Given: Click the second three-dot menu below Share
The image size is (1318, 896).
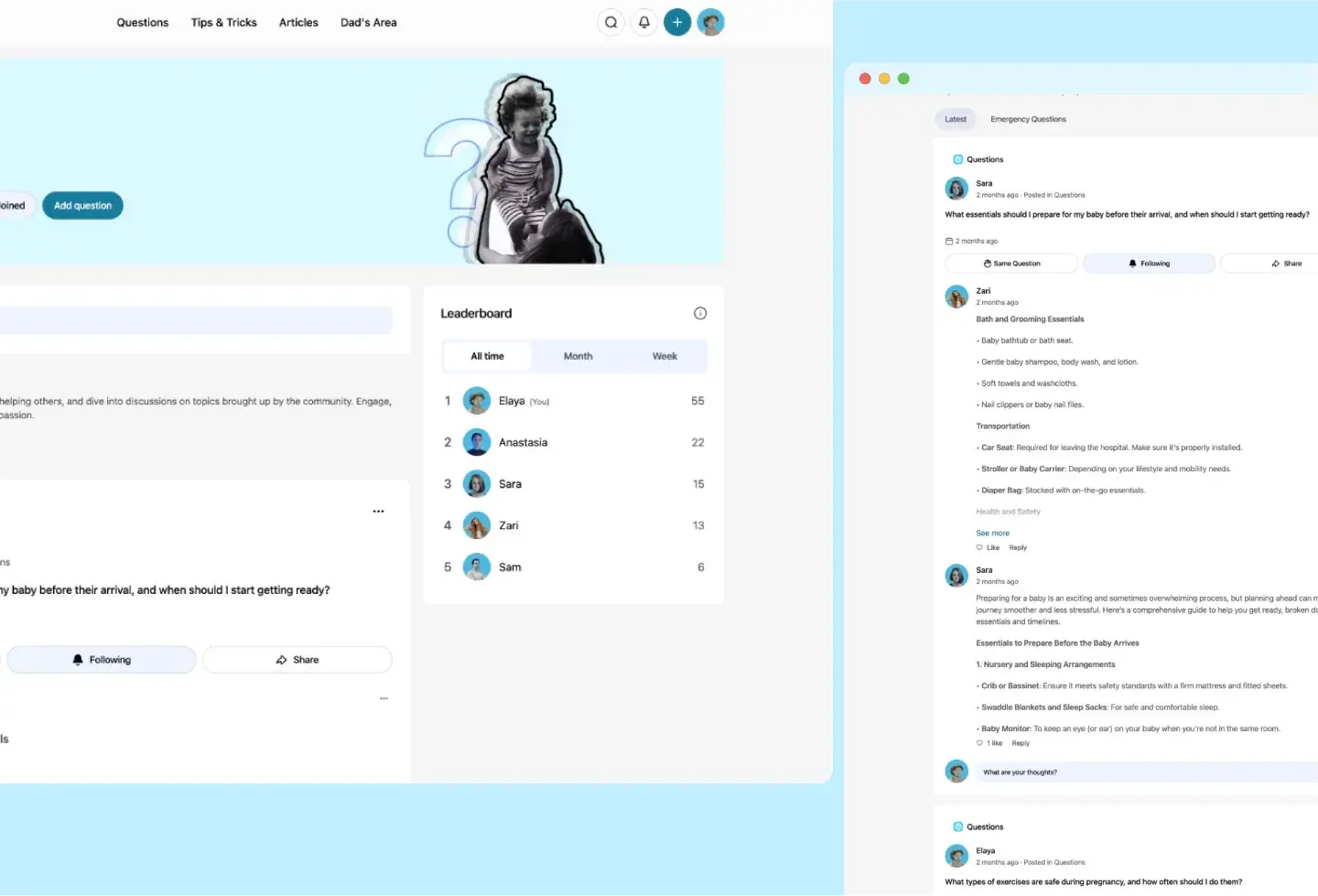Looking at the screenshot, I should [384, 698].
